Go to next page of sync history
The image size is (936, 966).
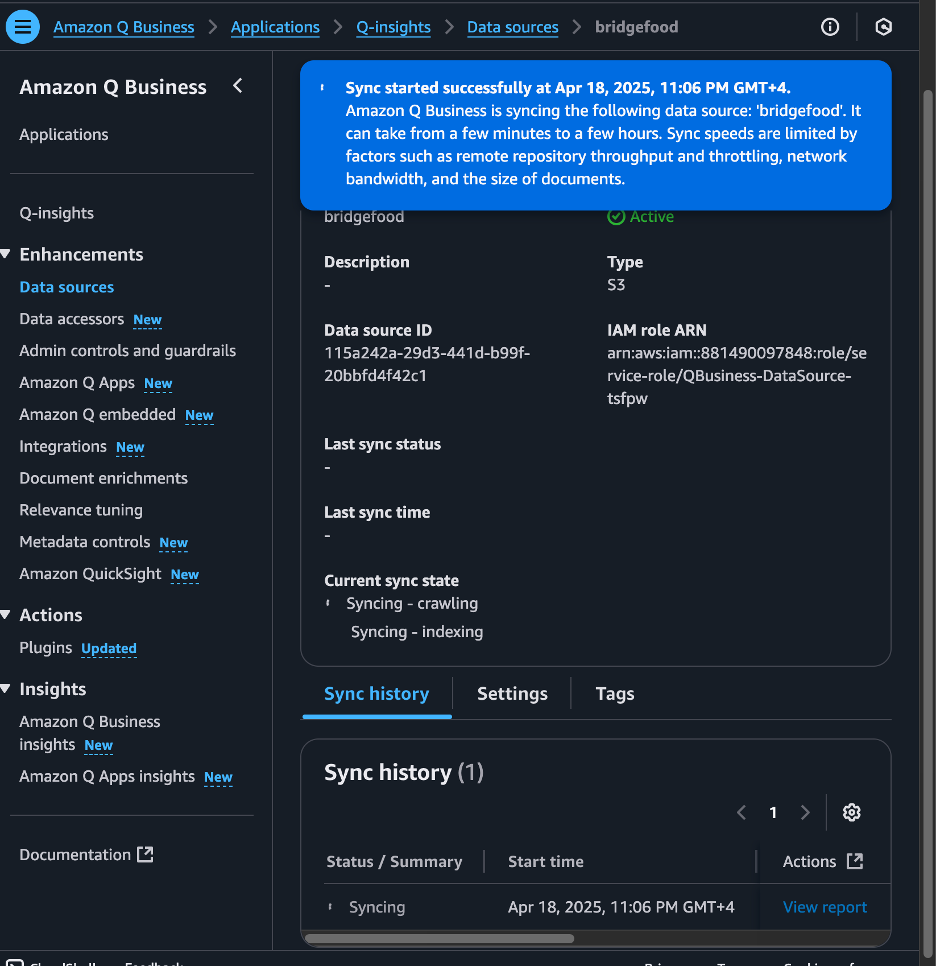(x=805, y=813)
